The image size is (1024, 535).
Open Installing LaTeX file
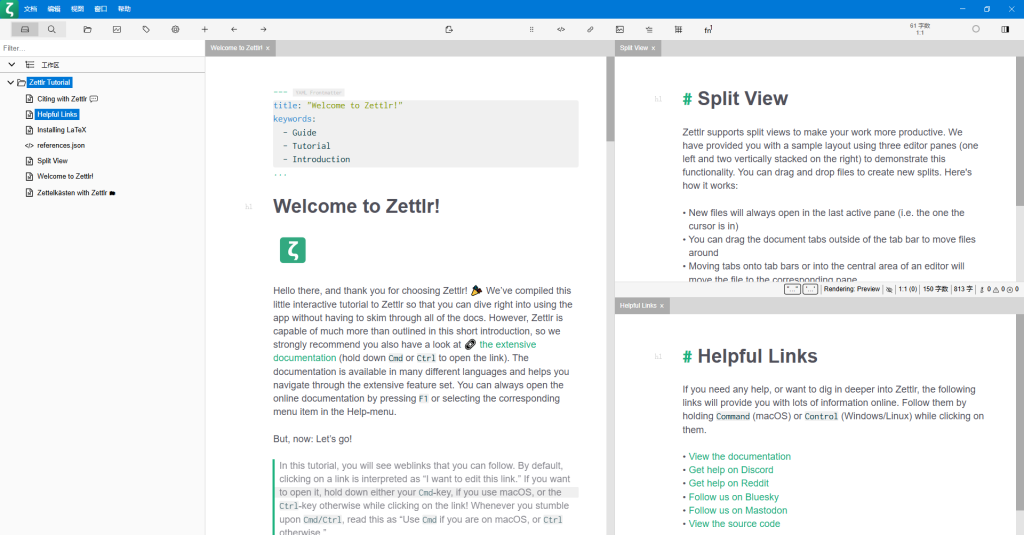tap(61, 130)
